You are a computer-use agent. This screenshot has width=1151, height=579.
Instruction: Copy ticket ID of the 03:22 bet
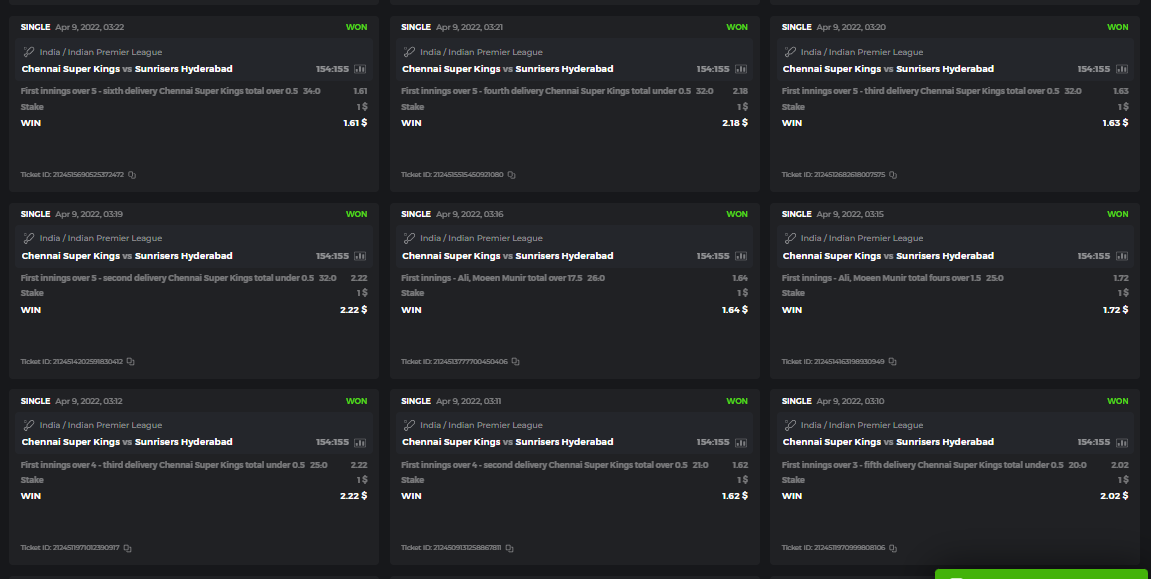pos(132,175)
